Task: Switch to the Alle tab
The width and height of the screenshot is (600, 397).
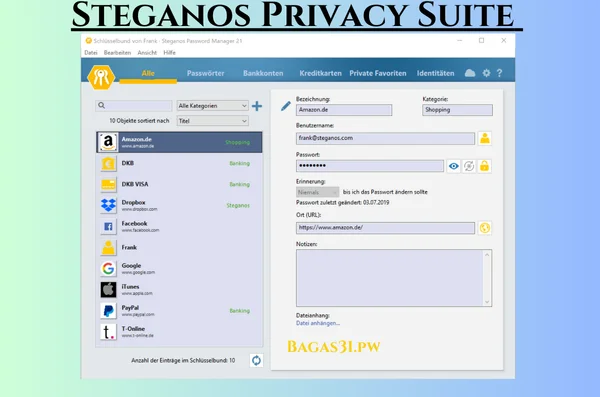Action: (148, 73)
